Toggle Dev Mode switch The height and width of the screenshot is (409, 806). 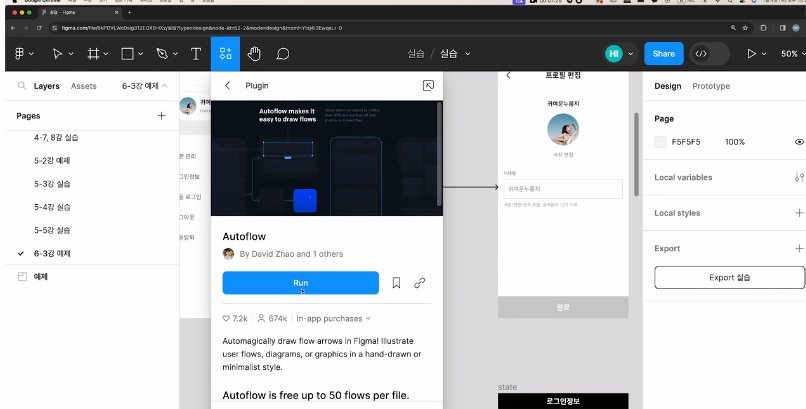tap(709, 53)
